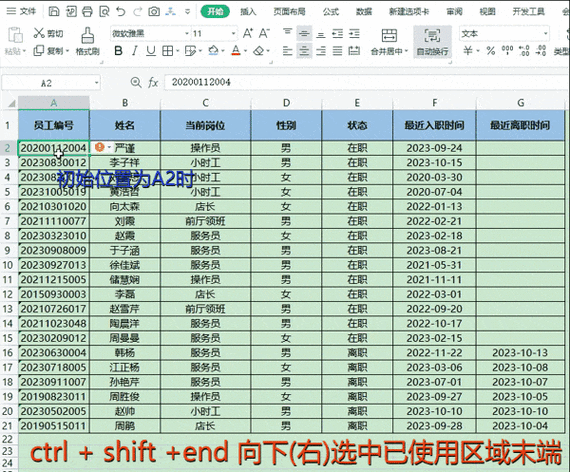Click the error warning icon beside 严谨

pyautogui.click(x=99, y=147)
